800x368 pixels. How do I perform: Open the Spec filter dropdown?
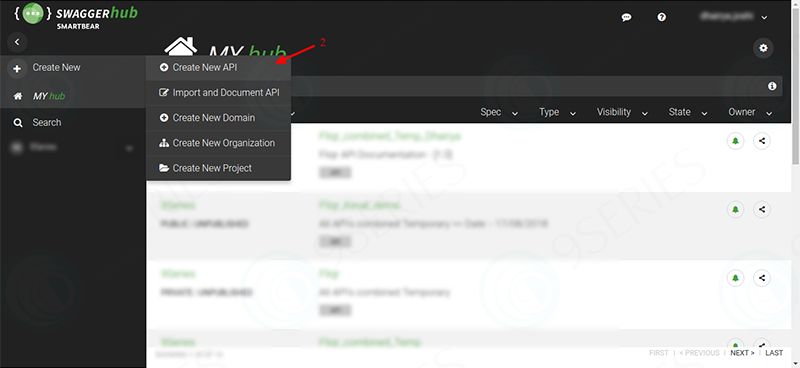[499, 112]
